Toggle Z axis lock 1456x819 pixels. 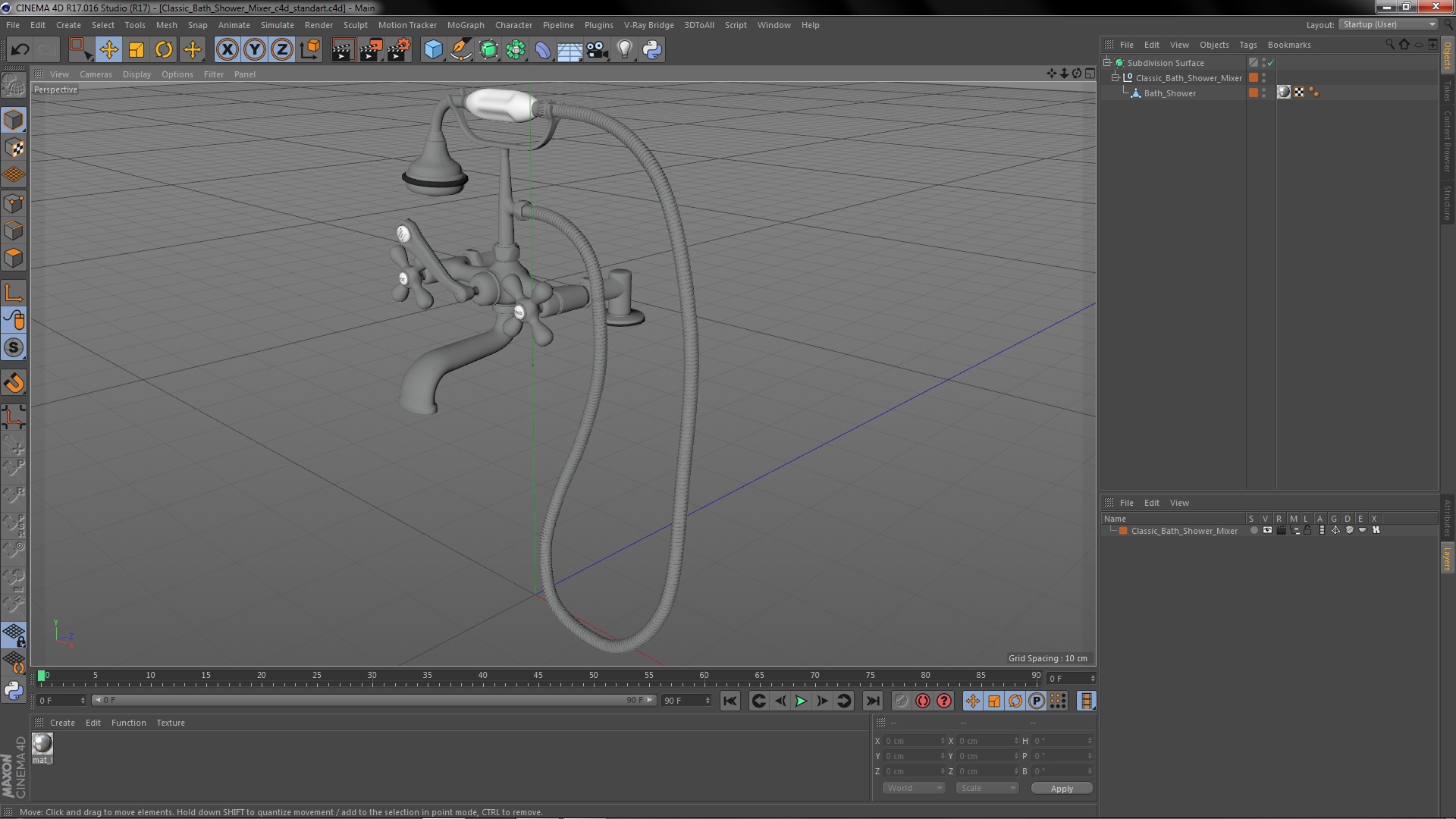pyautogui.click(x=282, y=50)
